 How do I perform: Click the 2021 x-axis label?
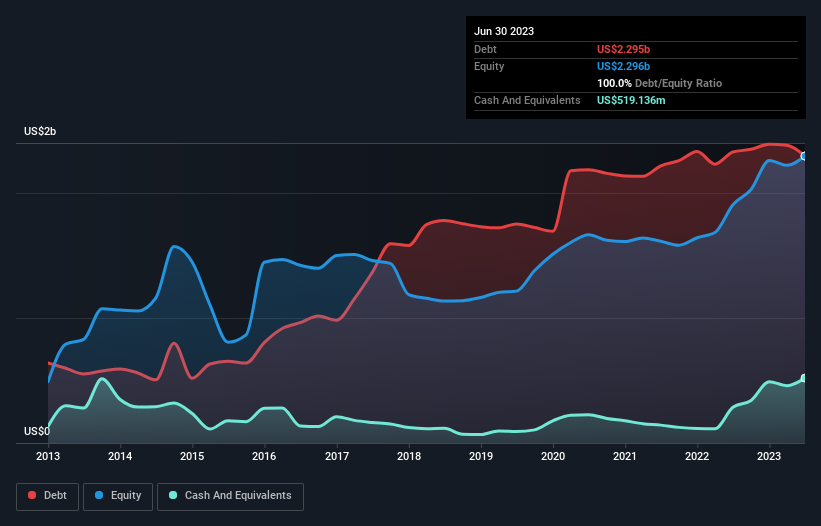click(625, 456)
